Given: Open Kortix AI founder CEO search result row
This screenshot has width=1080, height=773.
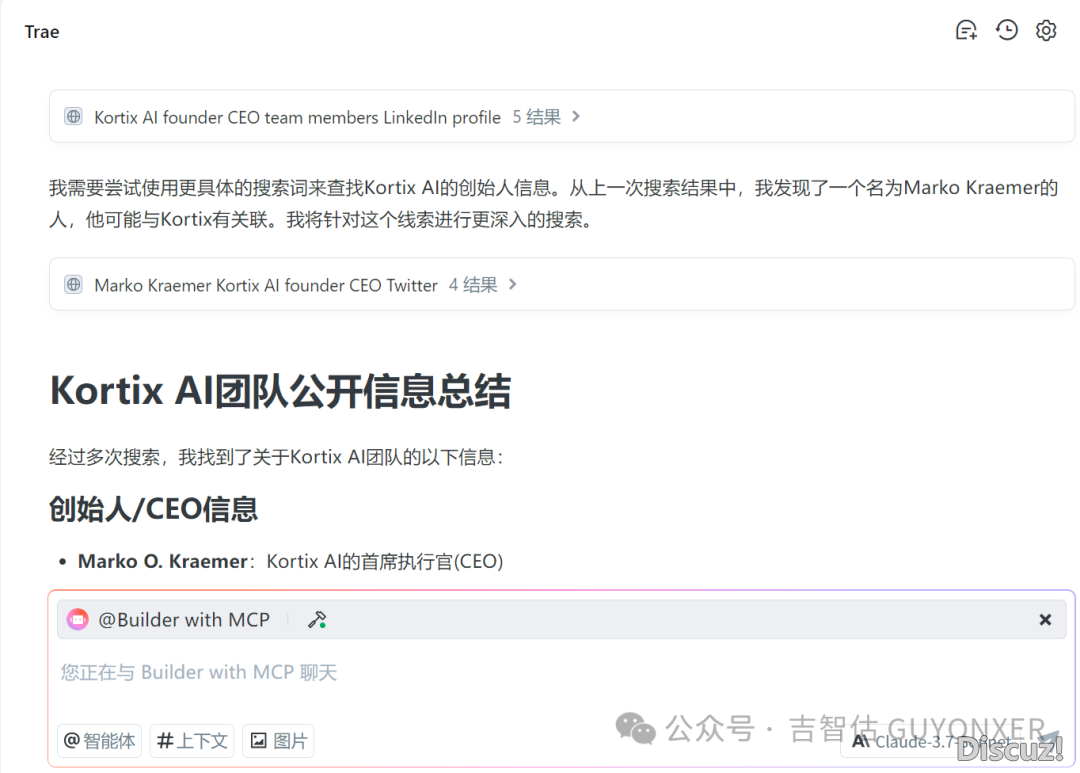Looking at the screenshot, I should tap(297, 117).
